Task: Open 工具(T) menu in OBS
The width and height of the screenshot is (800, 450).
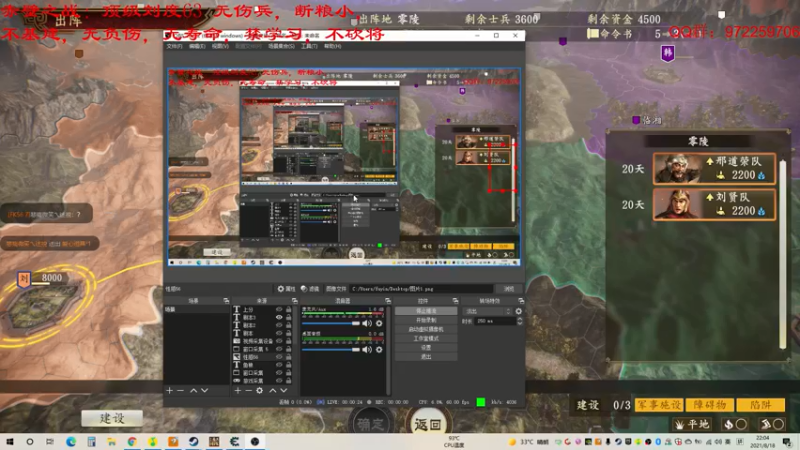Action: (x=309, y=46)
